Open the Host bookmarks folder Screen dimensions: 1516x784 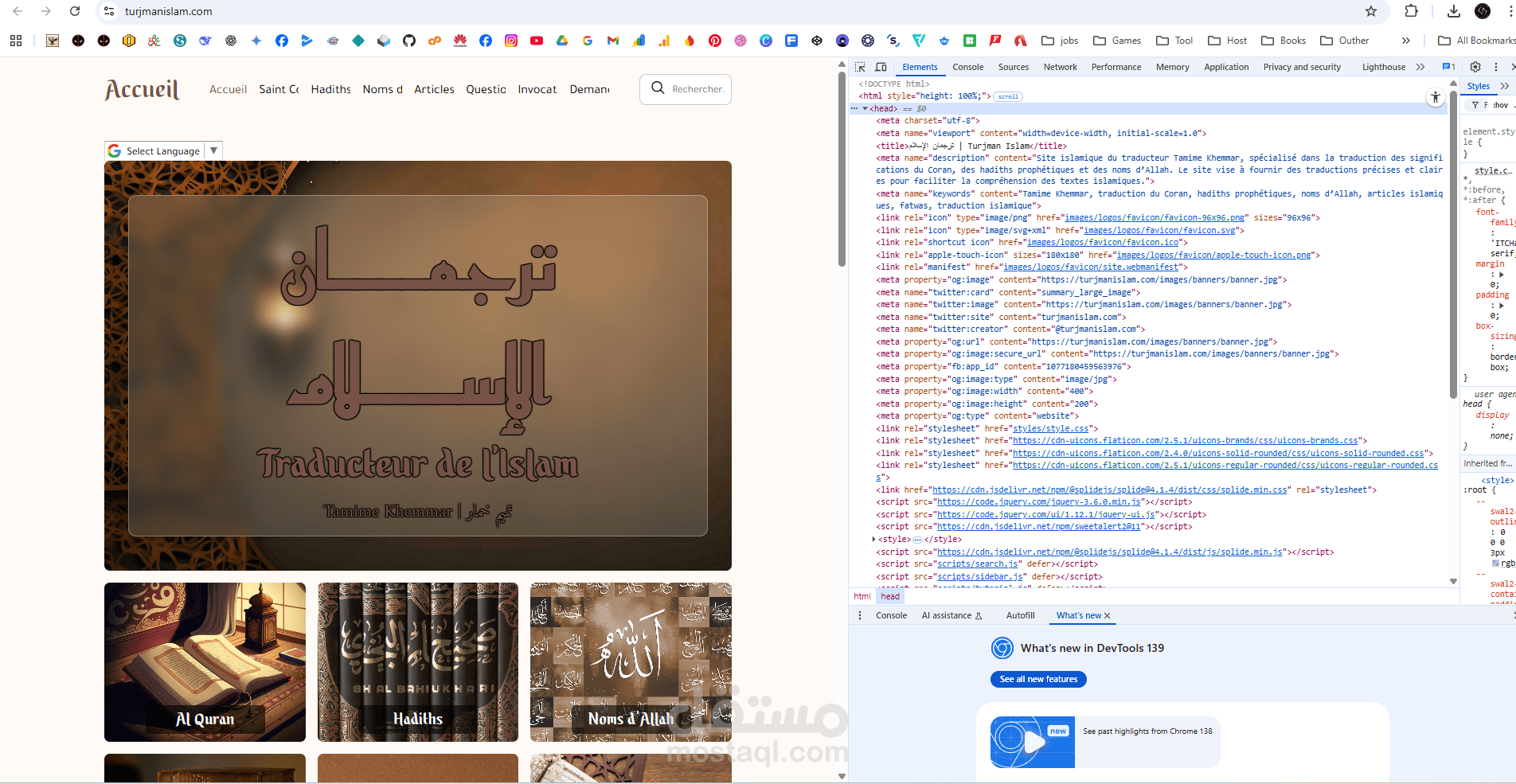[1227, 41]
